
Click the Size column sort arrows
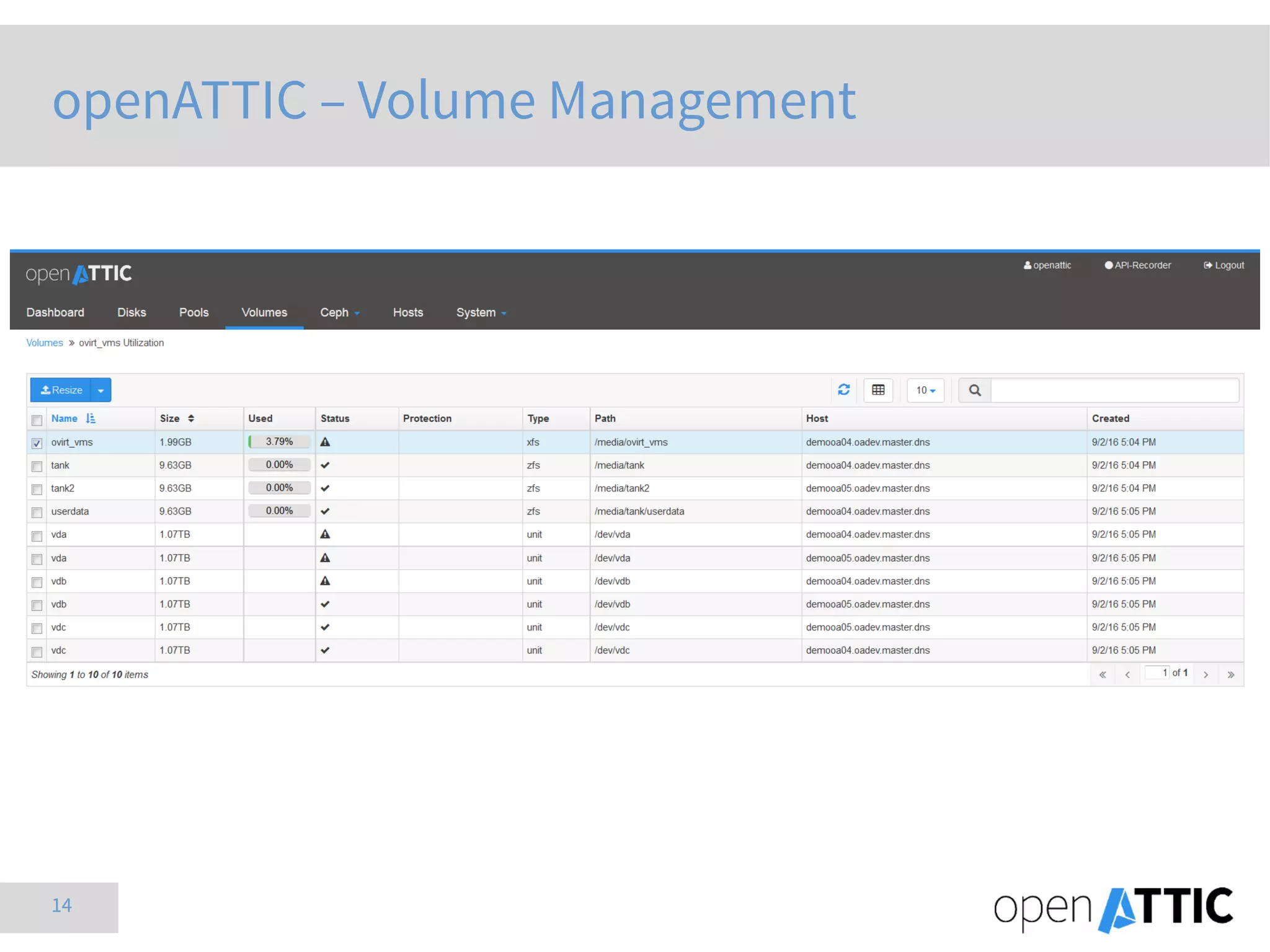pos(191,418)
